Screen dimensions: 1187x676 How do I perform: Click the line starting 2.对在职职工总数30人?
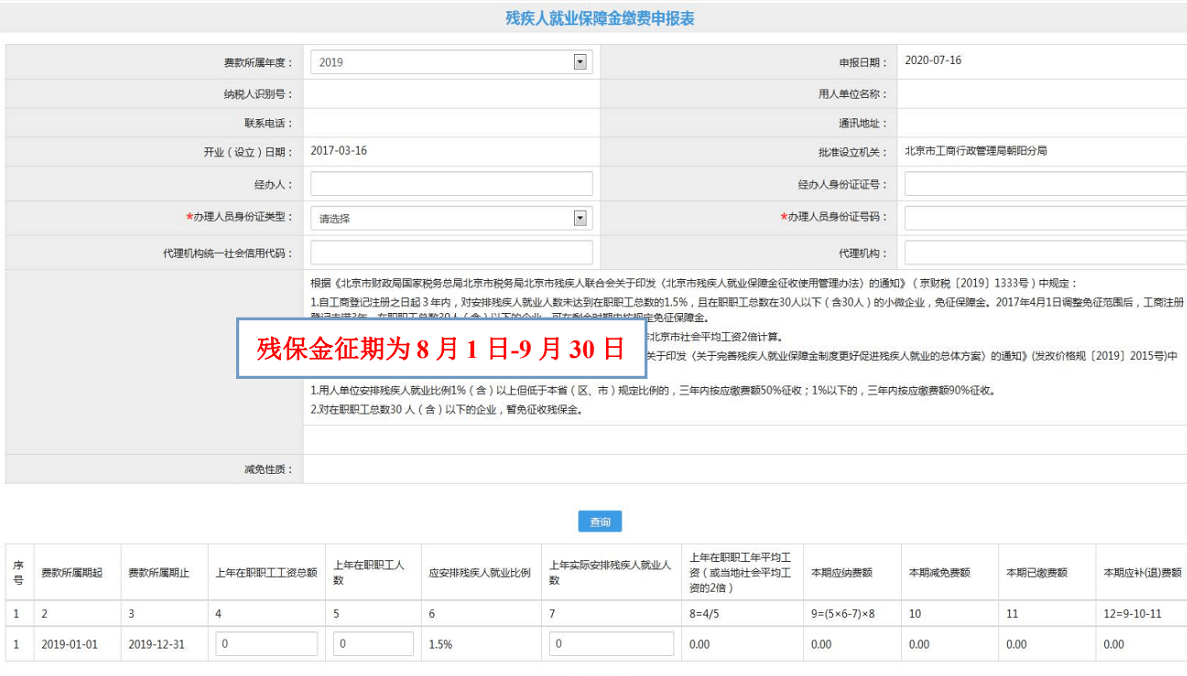click(x=447, y=410)
